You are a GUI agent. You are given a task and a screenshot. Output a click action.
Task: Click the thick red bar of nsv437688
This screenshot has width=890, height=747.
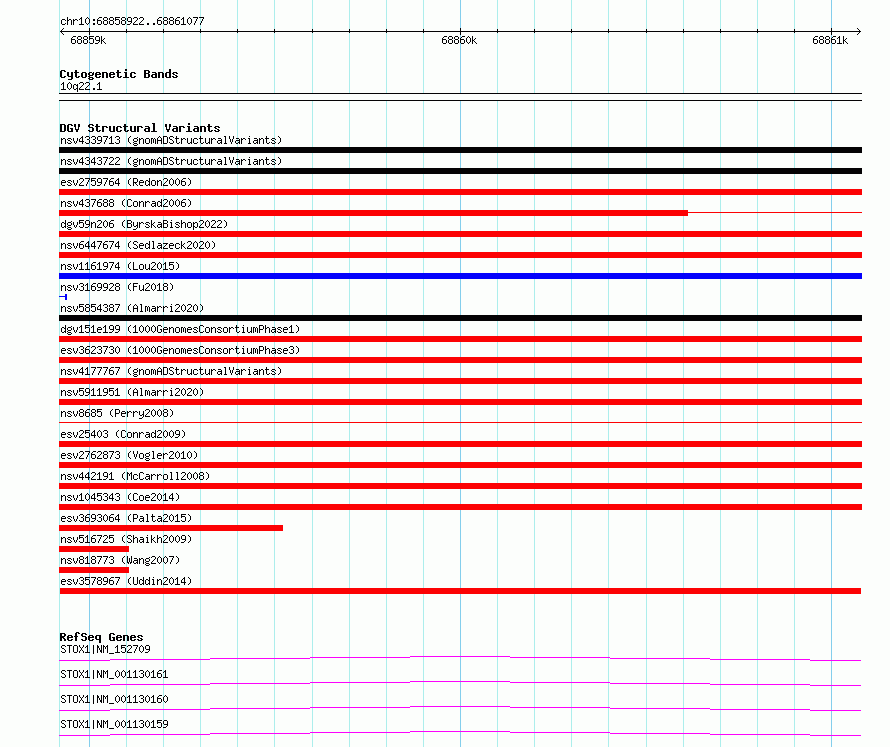tap(373, 213)
